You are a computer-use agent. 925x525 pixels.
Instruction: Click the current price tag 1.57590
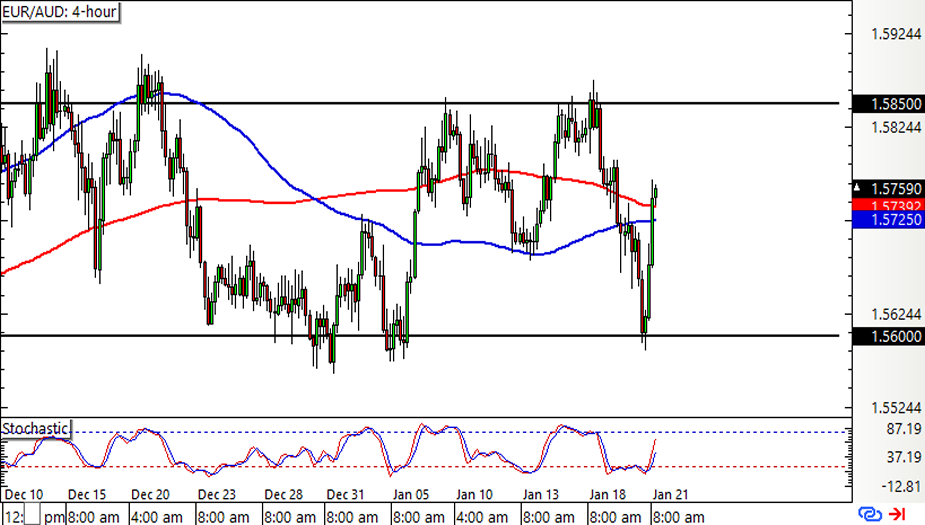pyautogui.click(x=888, y=189)
